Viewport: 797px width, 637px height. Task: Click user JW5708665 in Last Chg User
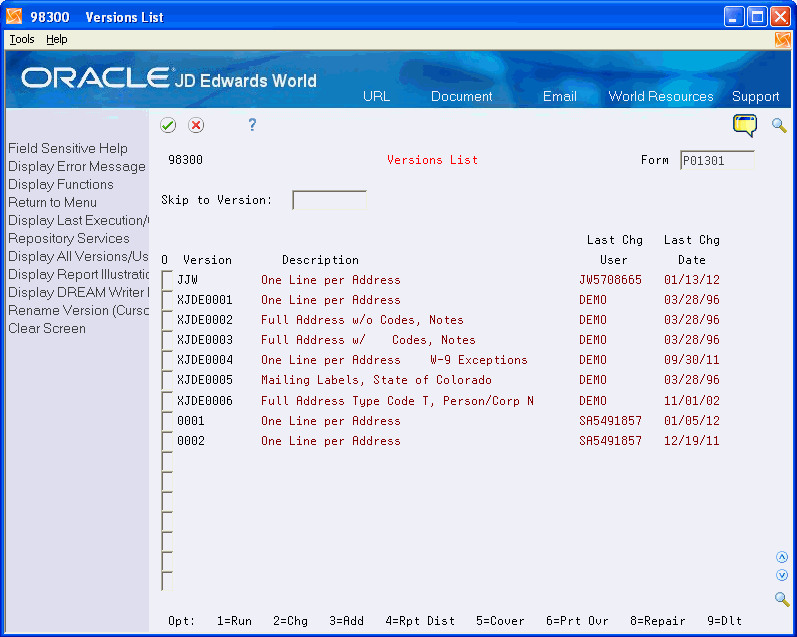(x=610, y=280)
